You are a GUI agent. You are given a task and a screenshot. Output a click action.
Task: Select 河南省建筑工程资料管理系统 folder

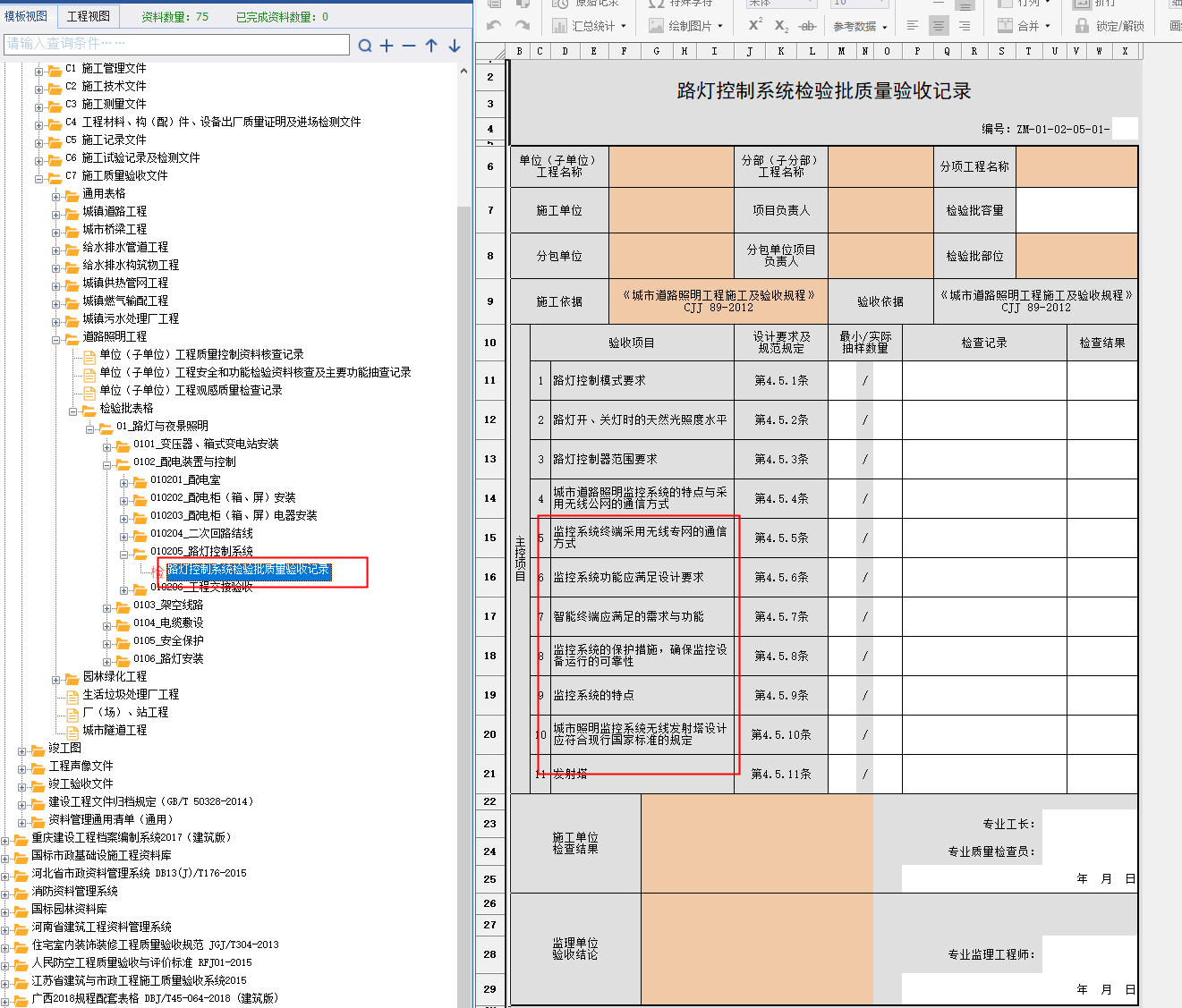101,927
